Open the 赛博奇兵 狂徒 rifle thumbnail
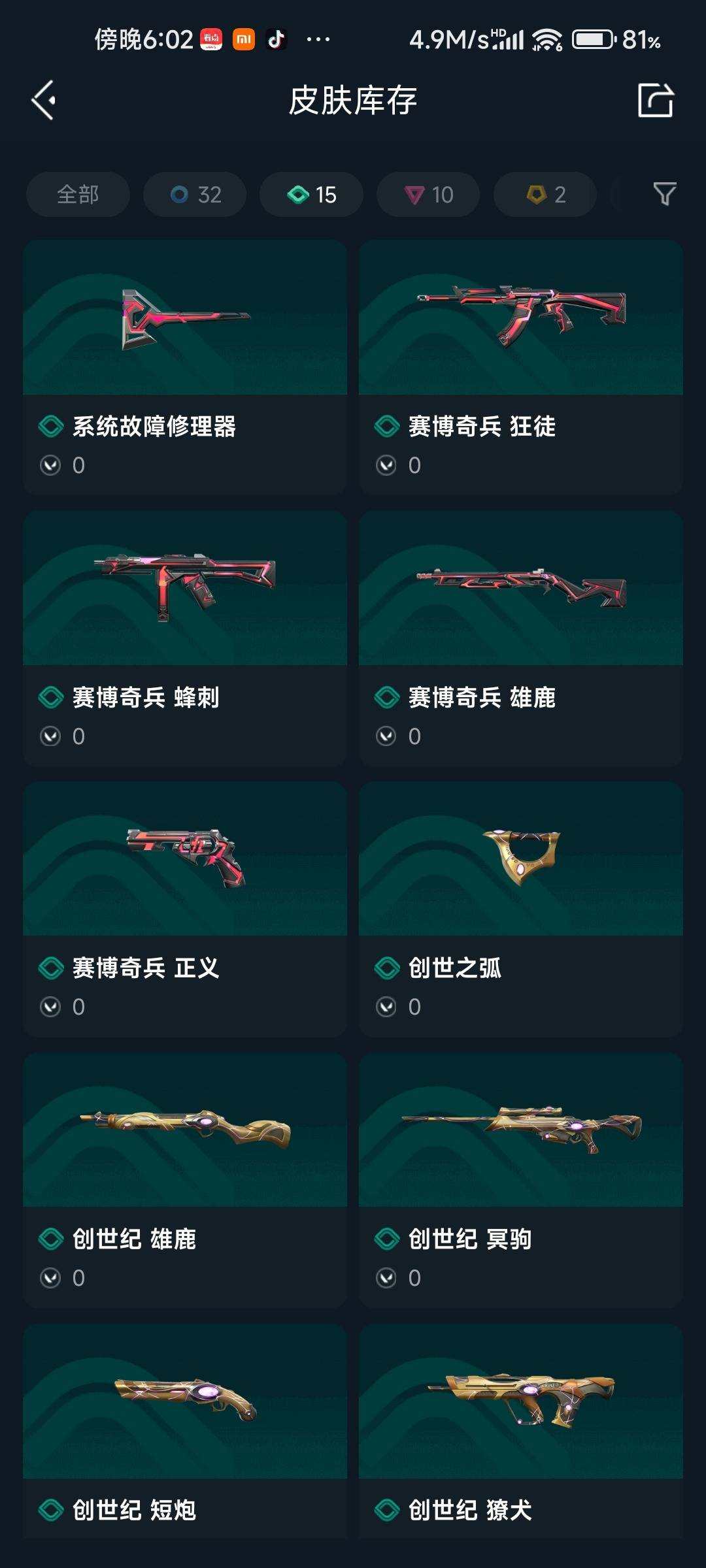Viewport: 706px width, 1568px height. pos(521,317)
